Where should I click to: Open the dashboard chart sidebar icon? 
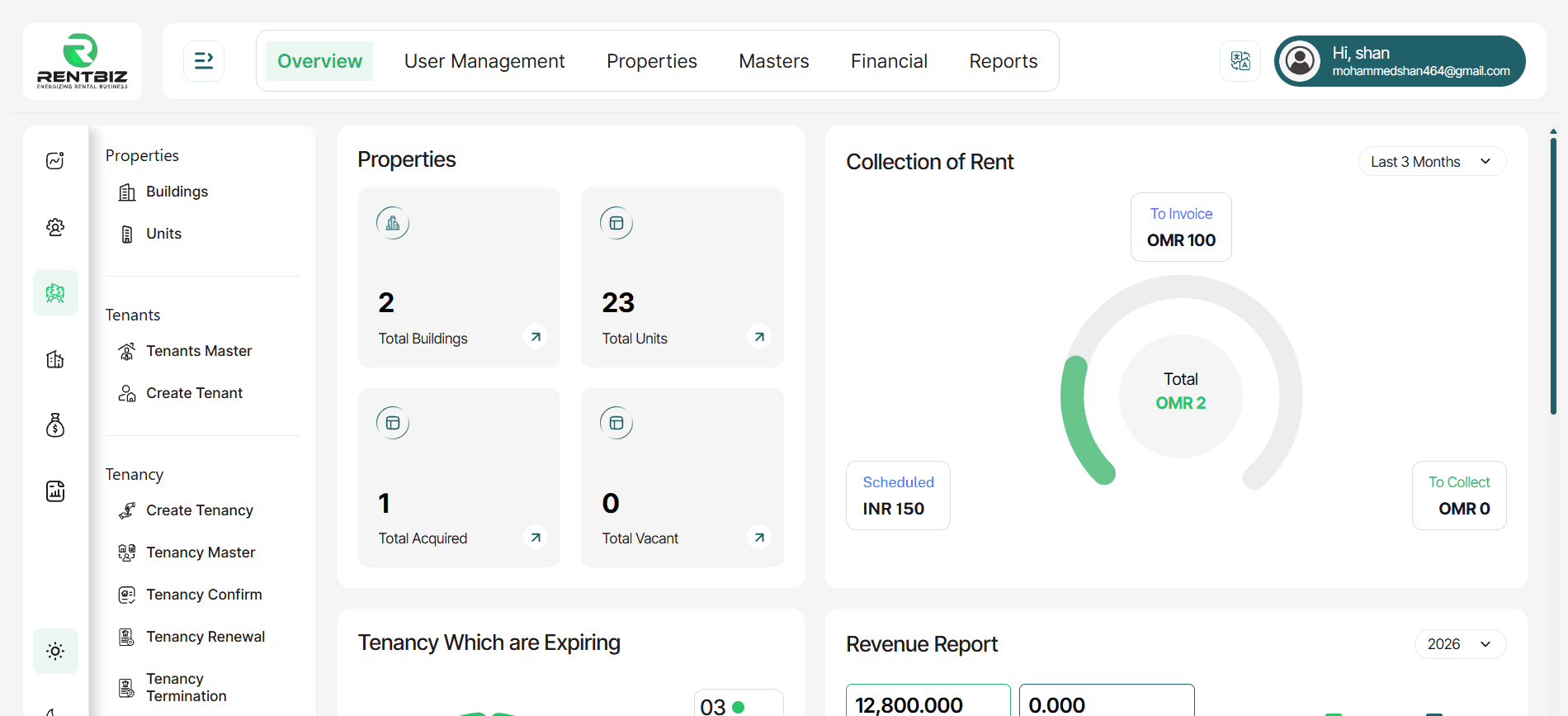[x=55, y=161]
